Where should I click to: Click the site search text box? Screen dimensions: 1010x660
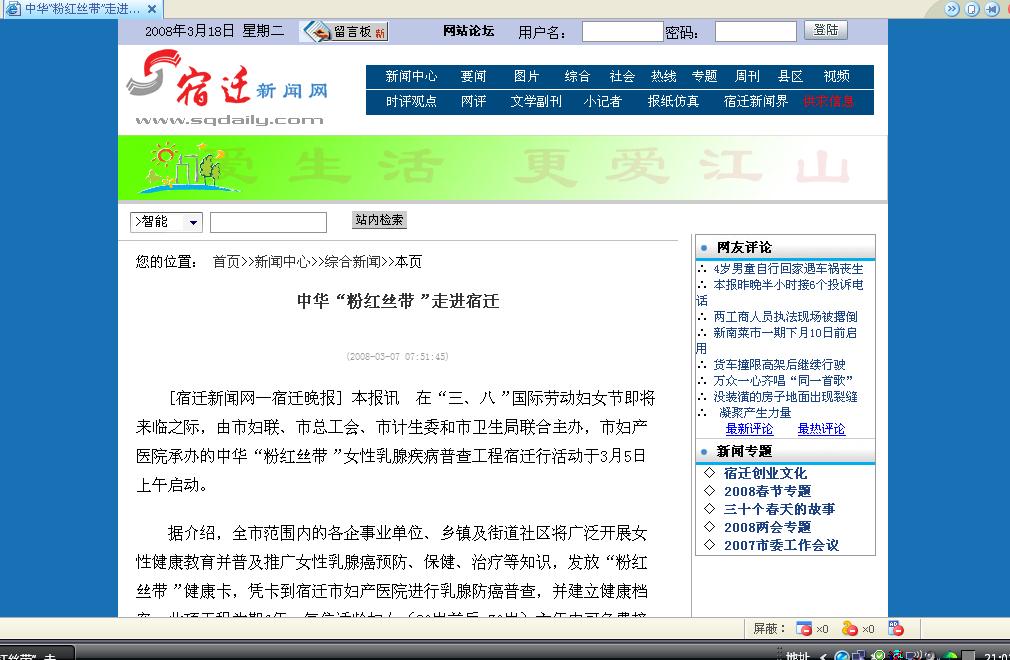[268, 222]
